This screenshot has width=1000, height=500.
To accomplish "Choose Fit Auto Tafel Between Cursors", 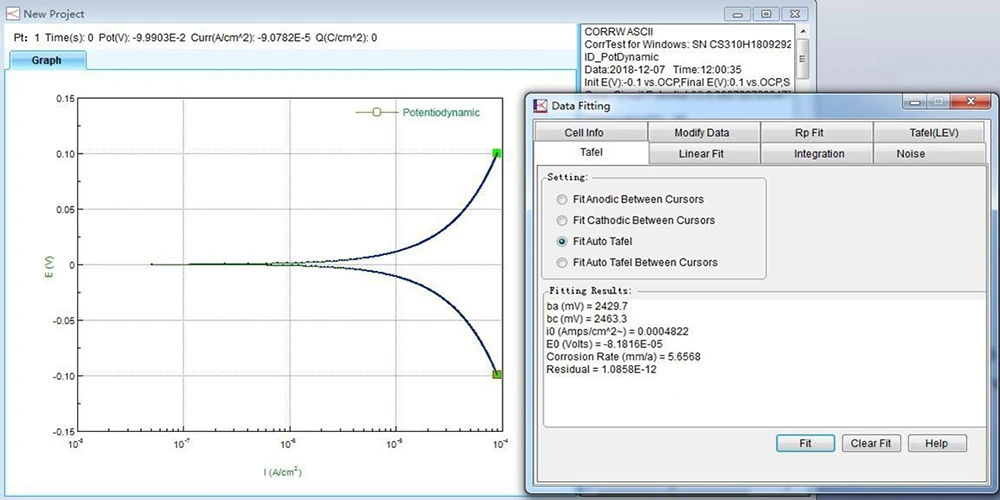I will [x=562, y=262].
